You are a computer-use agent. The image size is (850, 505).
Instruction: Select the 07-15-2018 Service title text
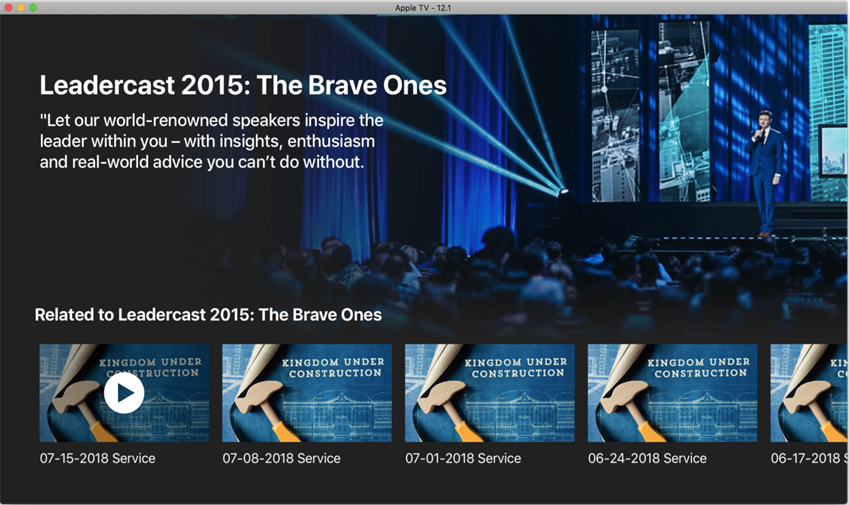[98, 458]
